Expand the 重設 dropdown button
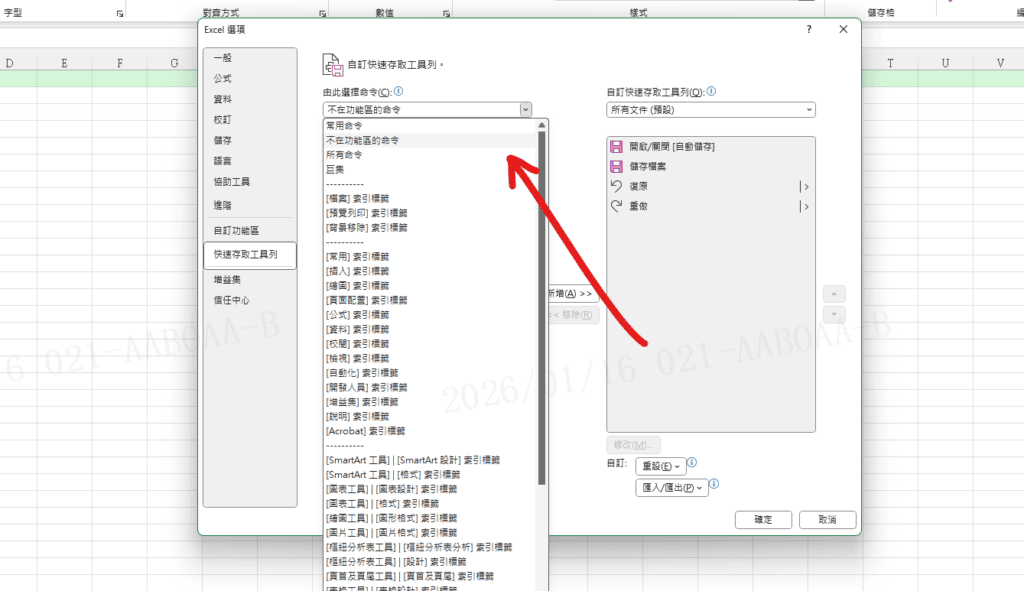This screenshot has width=1024, height=591. coord(661,466)
